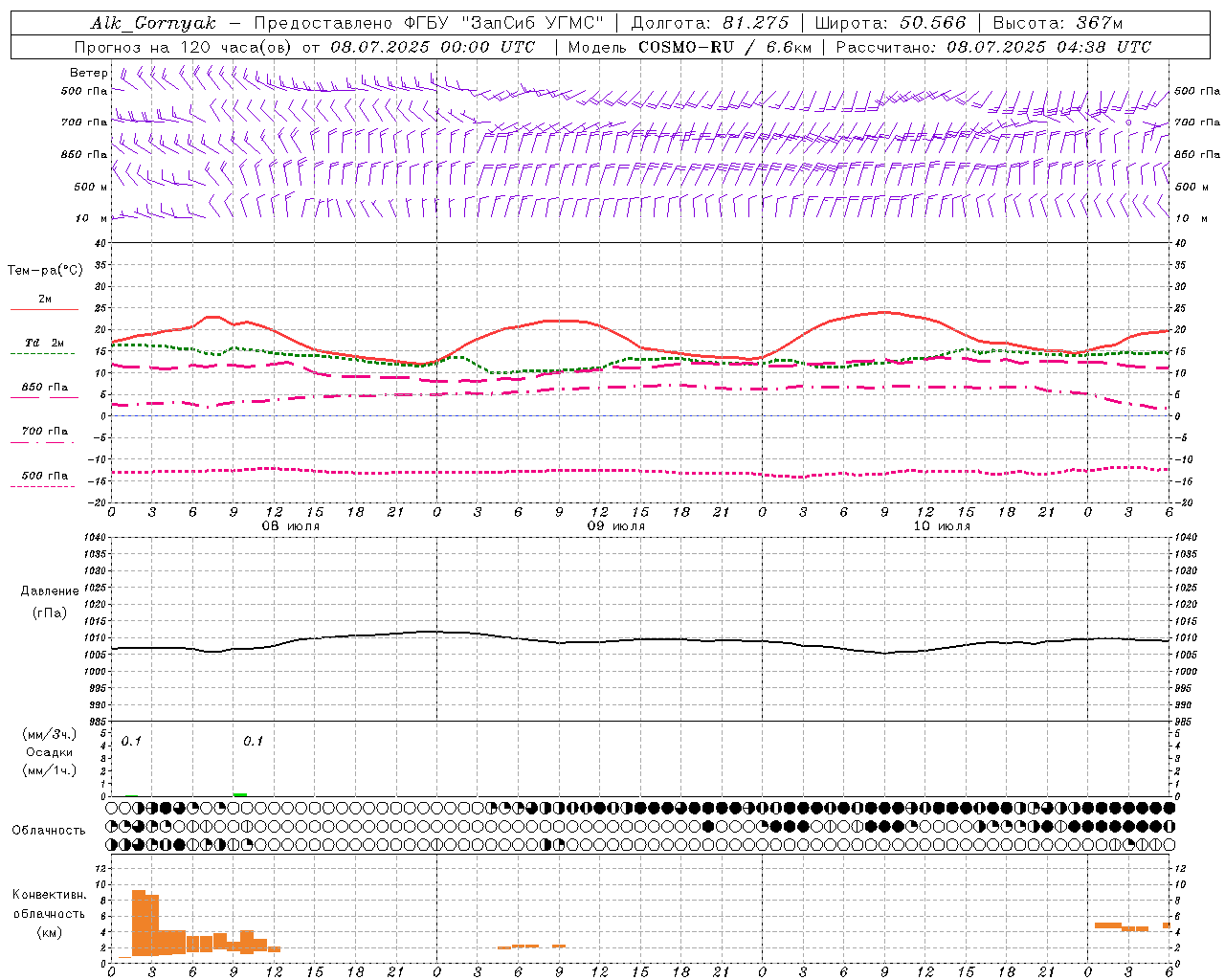Click the forecast text Прогноз на 120 часа(ов)

[184, 47]
